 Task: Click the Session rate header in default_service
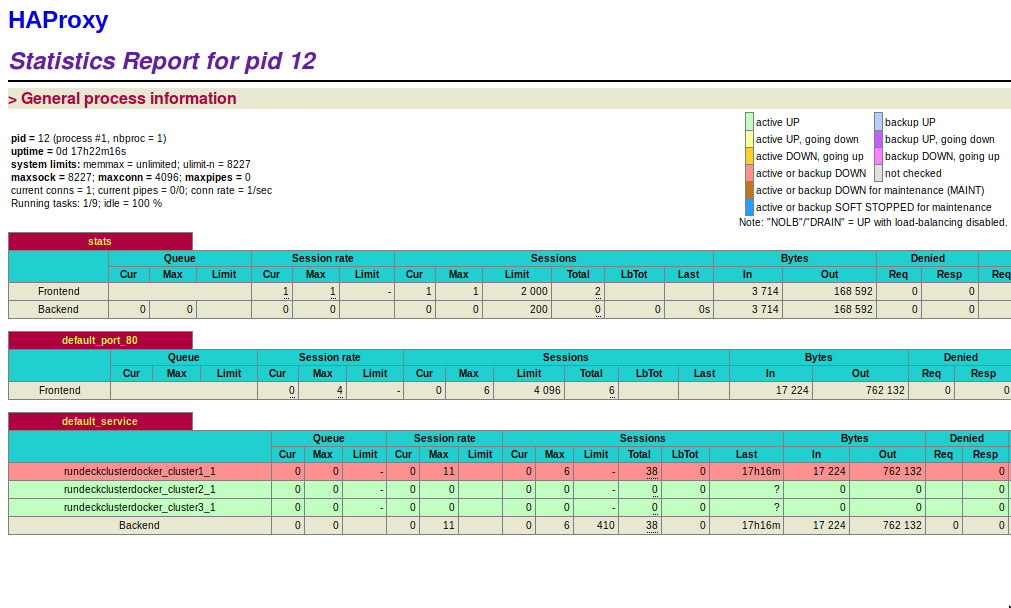[444, 438]
